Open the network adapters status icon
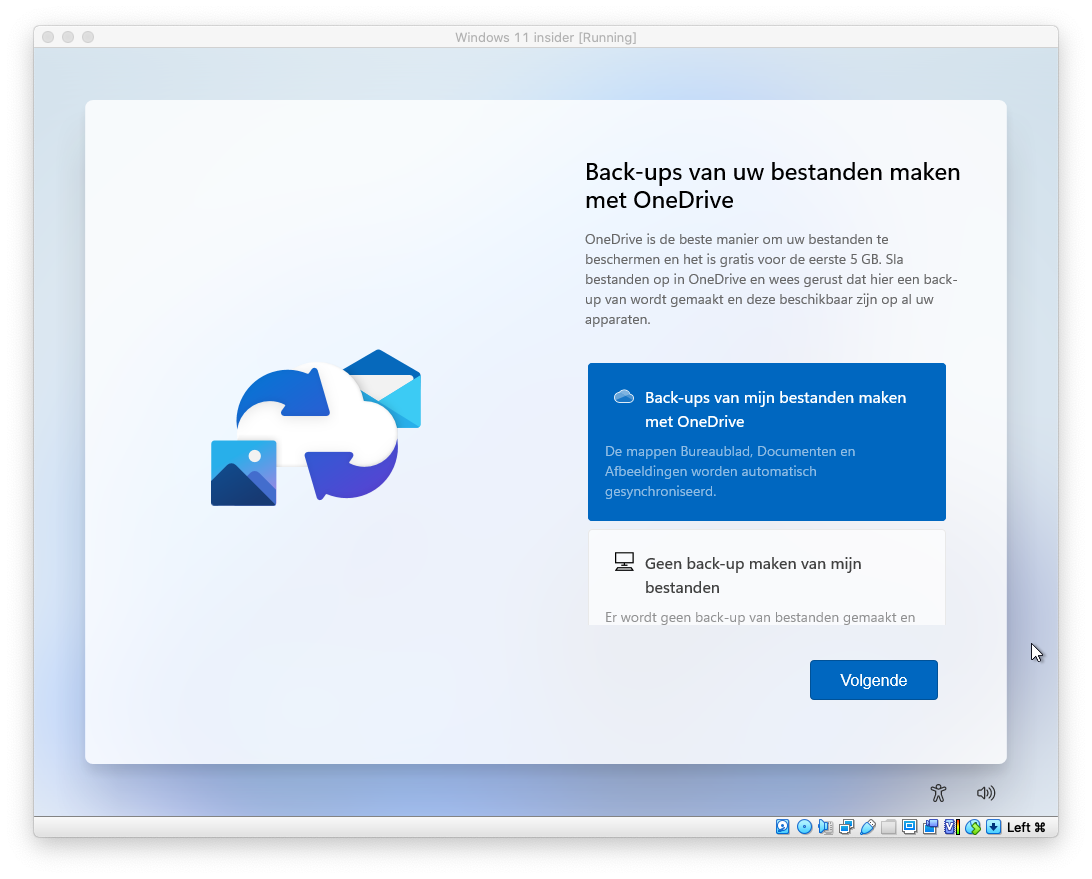Image resolution: width=1092 pixels, height=879 pixels. (846, 827)
